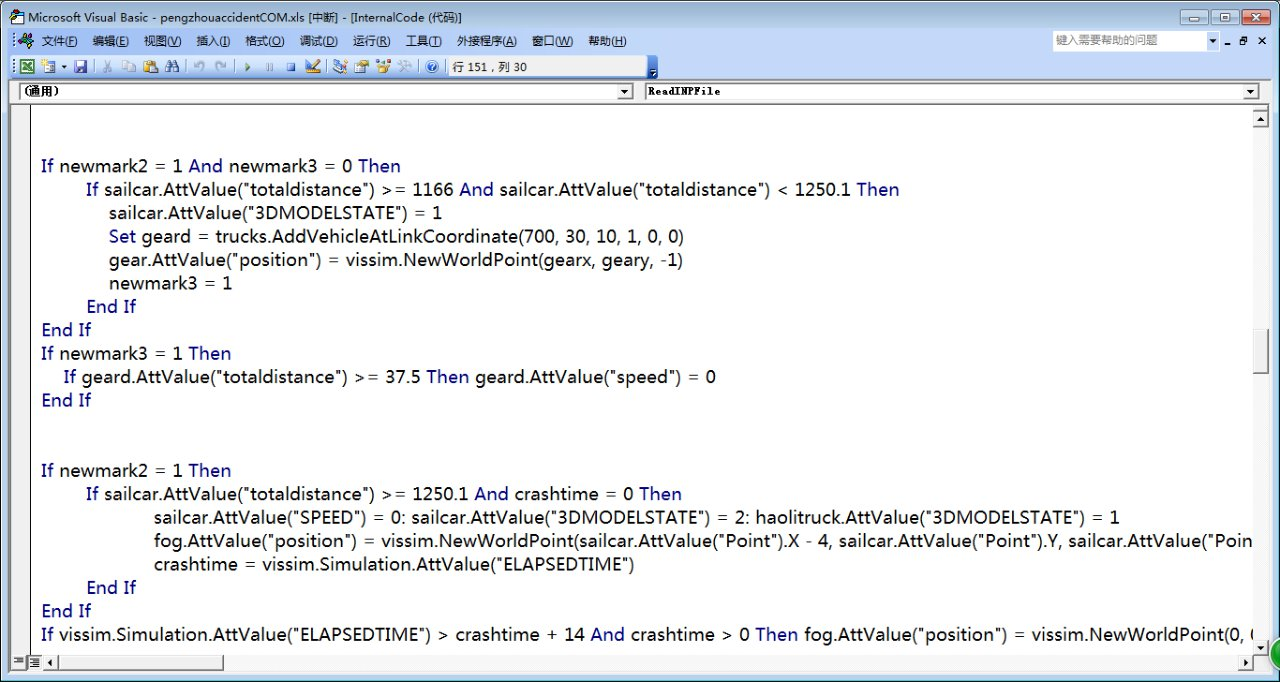Open the 格式(O) menu

(265, 41)
